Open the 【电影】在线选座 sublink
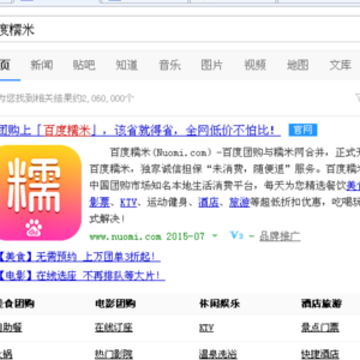This screenshot has width=360, height=360. 82,276
